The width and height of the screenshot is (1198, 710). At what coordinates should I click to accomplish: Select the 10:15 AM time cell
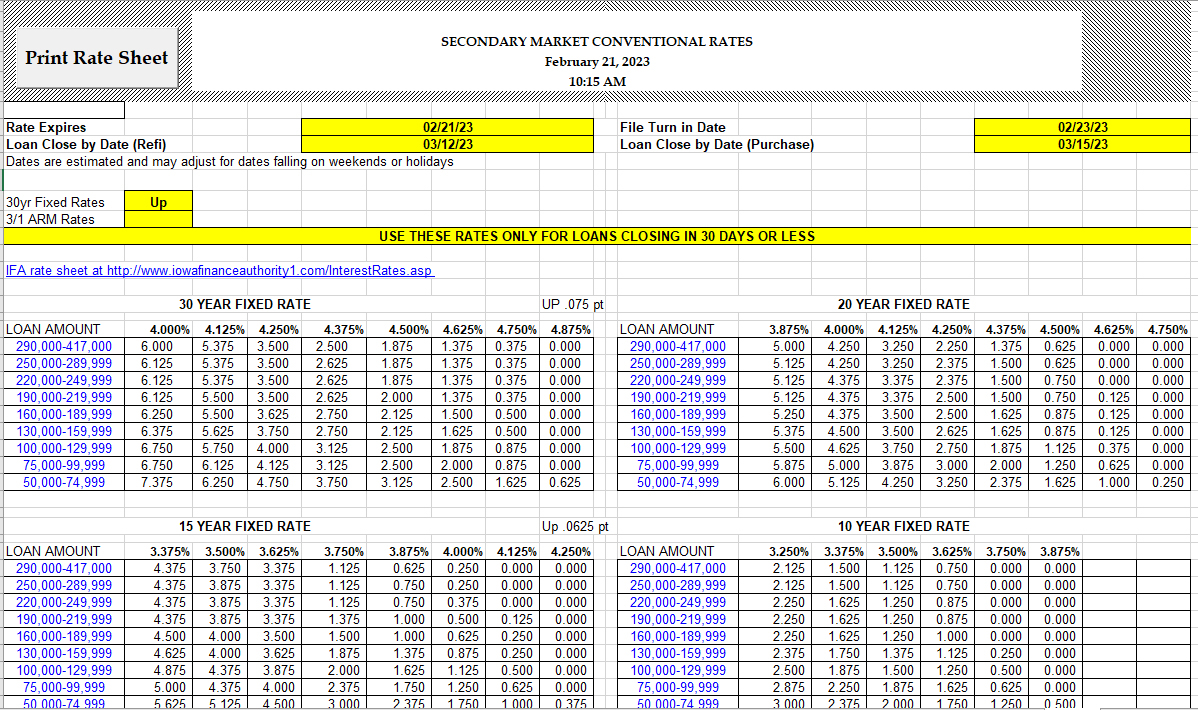coord(597,81)
